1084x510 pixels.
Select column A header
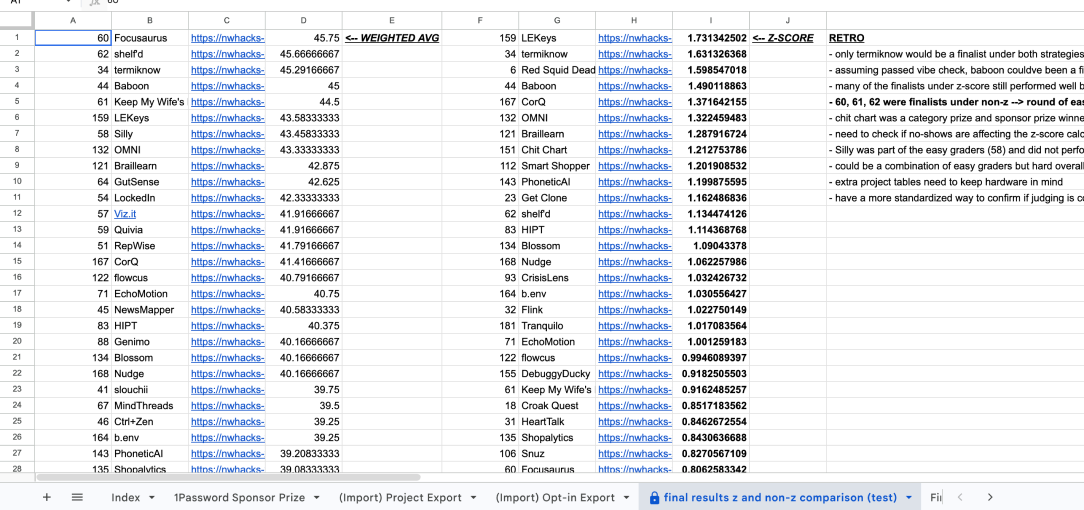pyautogui.click(x=73, y=21)
